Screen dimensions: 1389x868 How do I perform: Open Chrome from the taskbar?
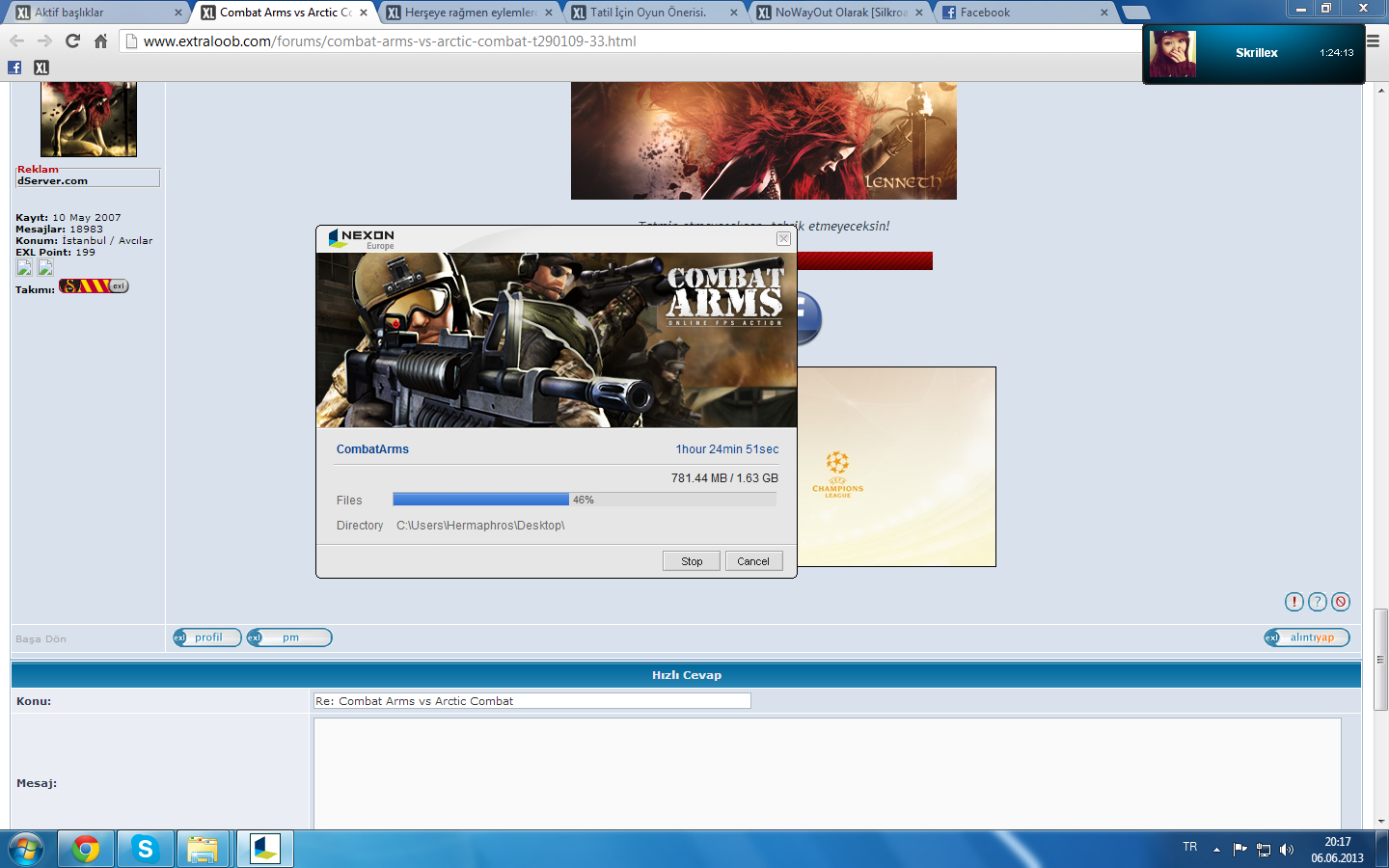tap(86, 849)
